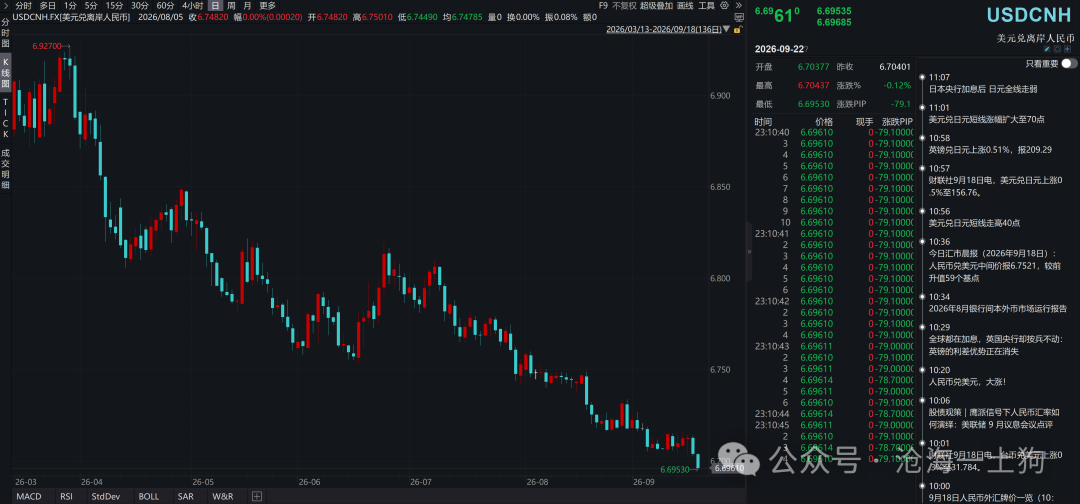Show the BOLL indicator
1080x504 pixels.
click(148, 496)
